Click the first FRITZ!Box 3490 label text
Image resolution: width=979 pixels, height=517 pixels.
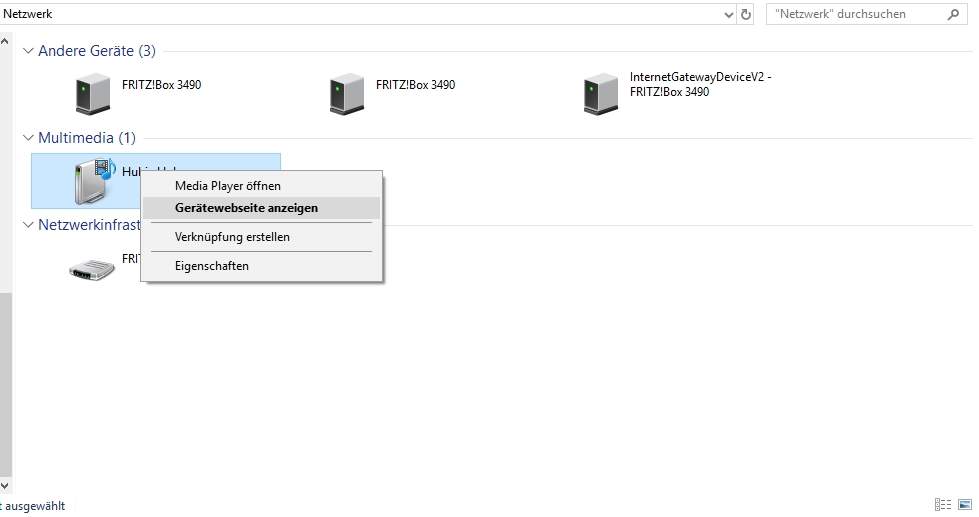pyautogui.click(x=162, y=85)
